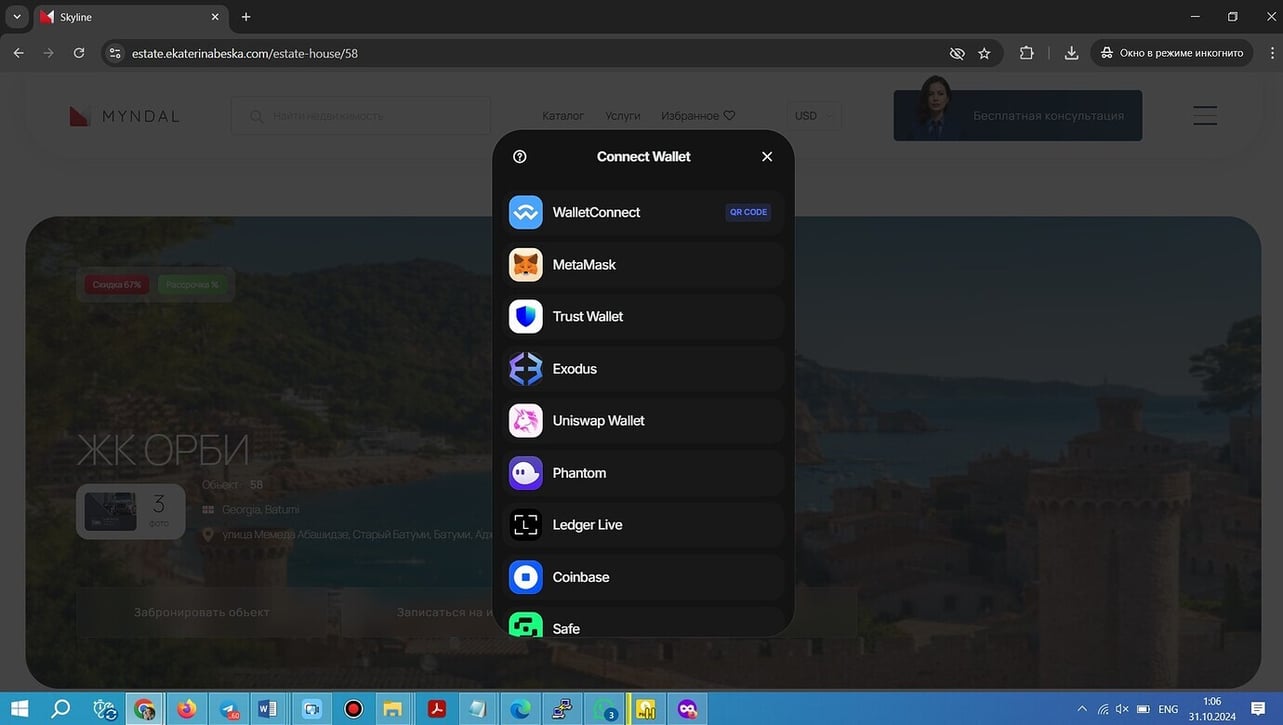The height and width of the screenshot is (725, 1283).
Task: Pick Trust Wallet shield icon
Action: pos(526,317)
